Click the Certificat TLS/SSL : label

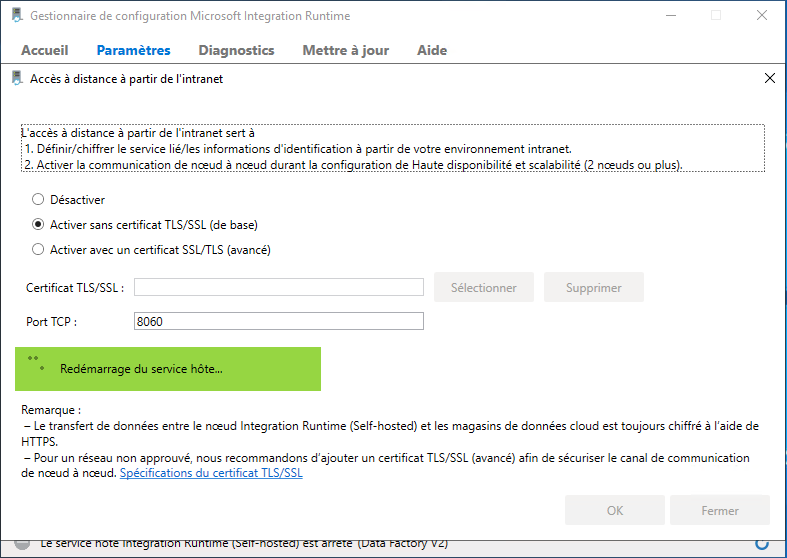tap(75, 288)
